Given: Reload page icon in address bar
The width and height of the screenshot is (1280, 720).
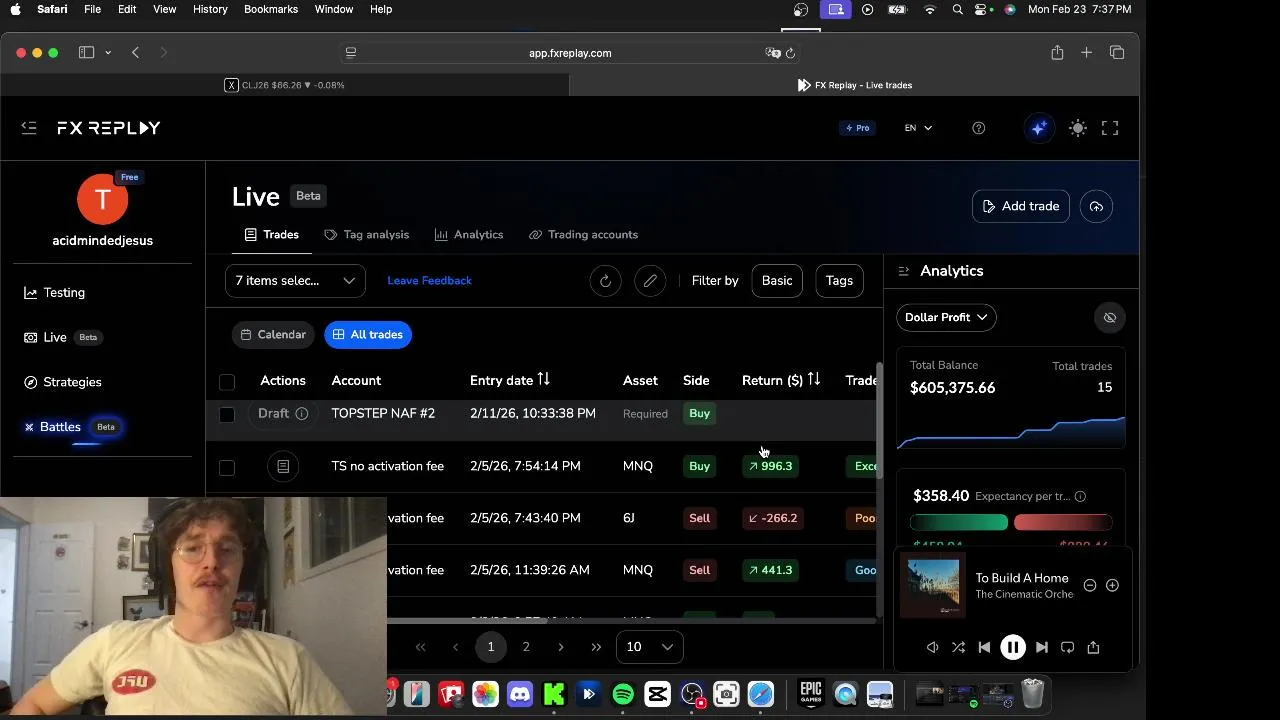Looking at the screenshot, I should pyautogui.click(x=790, y=53).
